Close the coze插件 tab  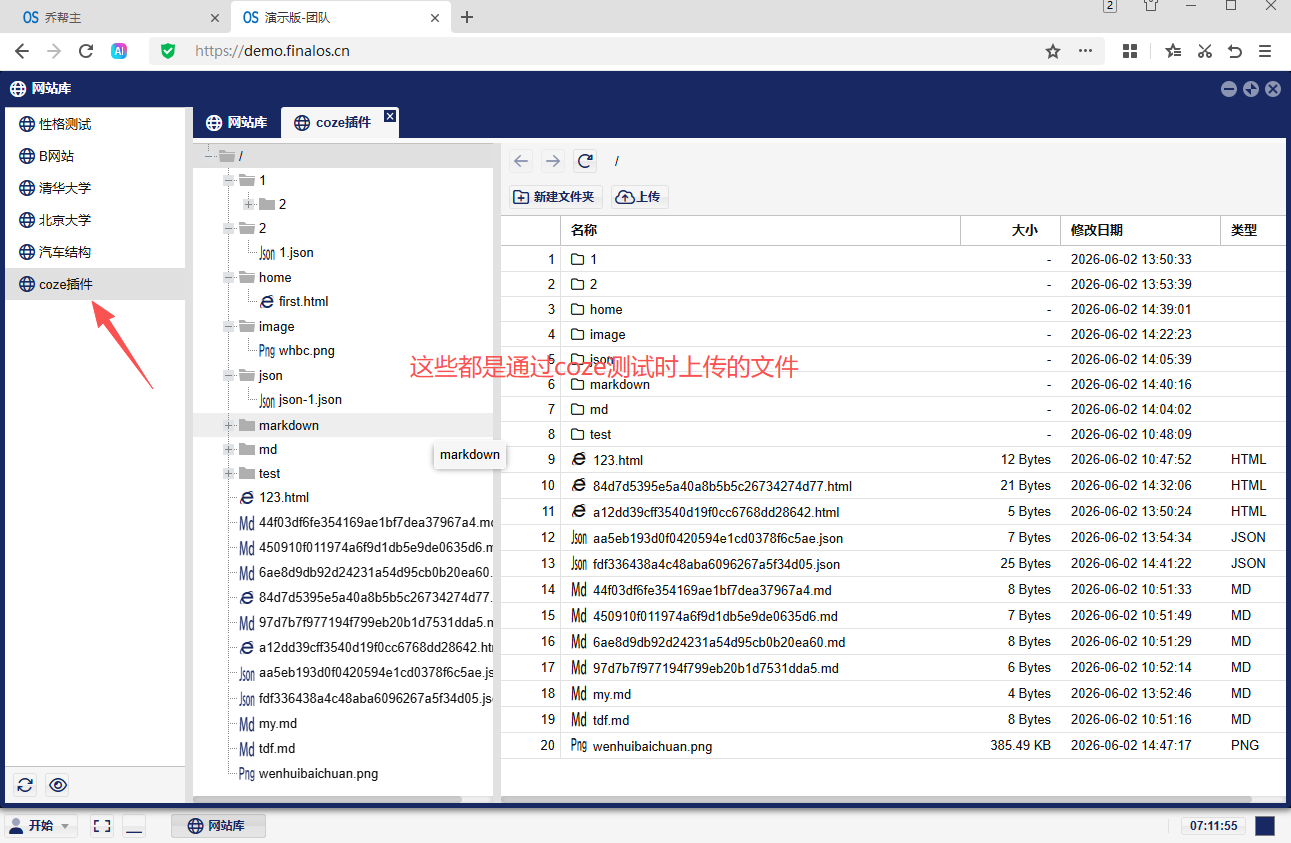[x=390, y=116]
